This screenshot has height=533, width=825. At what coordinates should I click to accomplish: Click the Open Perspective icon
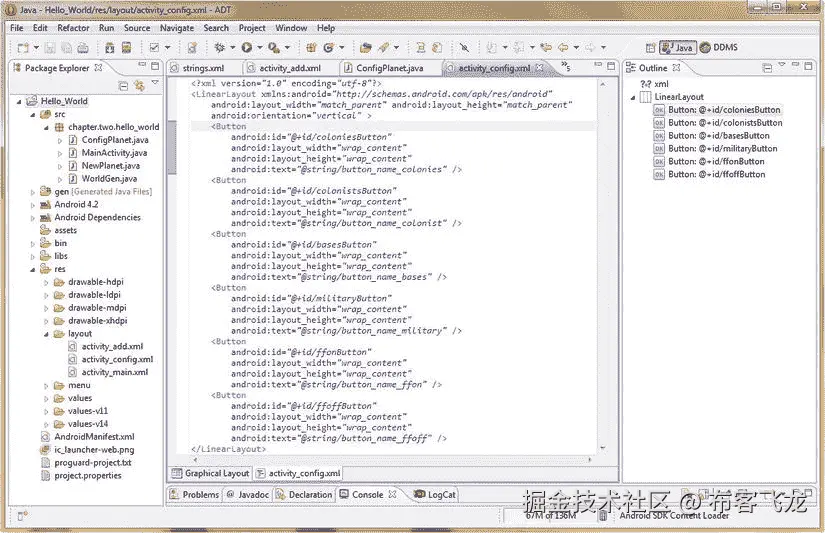tap(650, 48)
